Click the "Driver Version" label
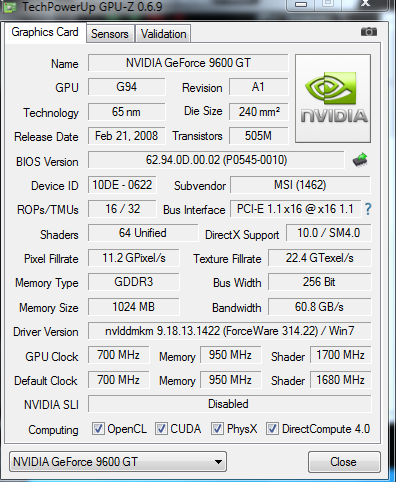The height and width of the screenshot is (482, 396). (x=46, y=332)
